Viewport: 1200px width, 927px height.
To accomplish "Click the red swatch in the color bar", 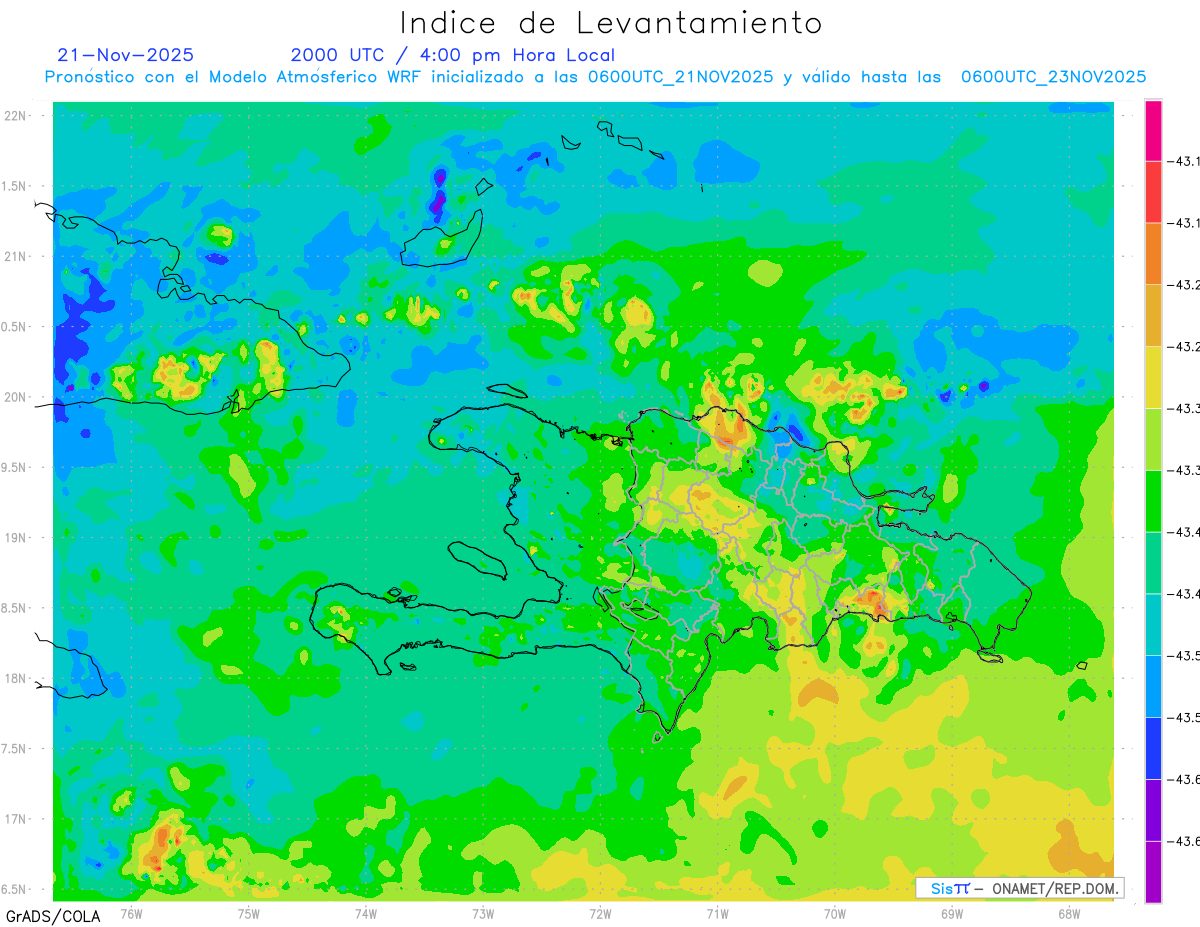I will click(x=1153, y=191).
